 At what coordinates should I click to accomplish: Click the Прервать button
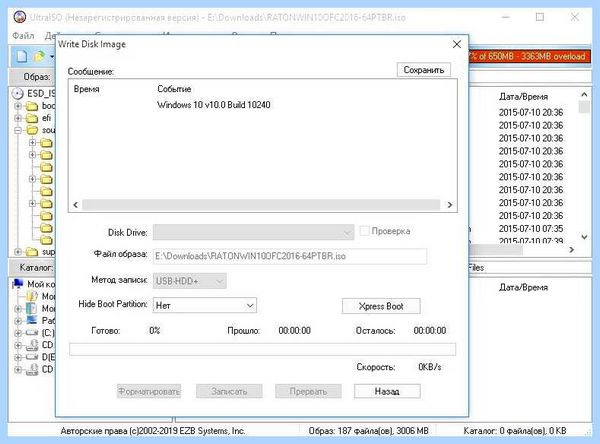coord(308,391)
